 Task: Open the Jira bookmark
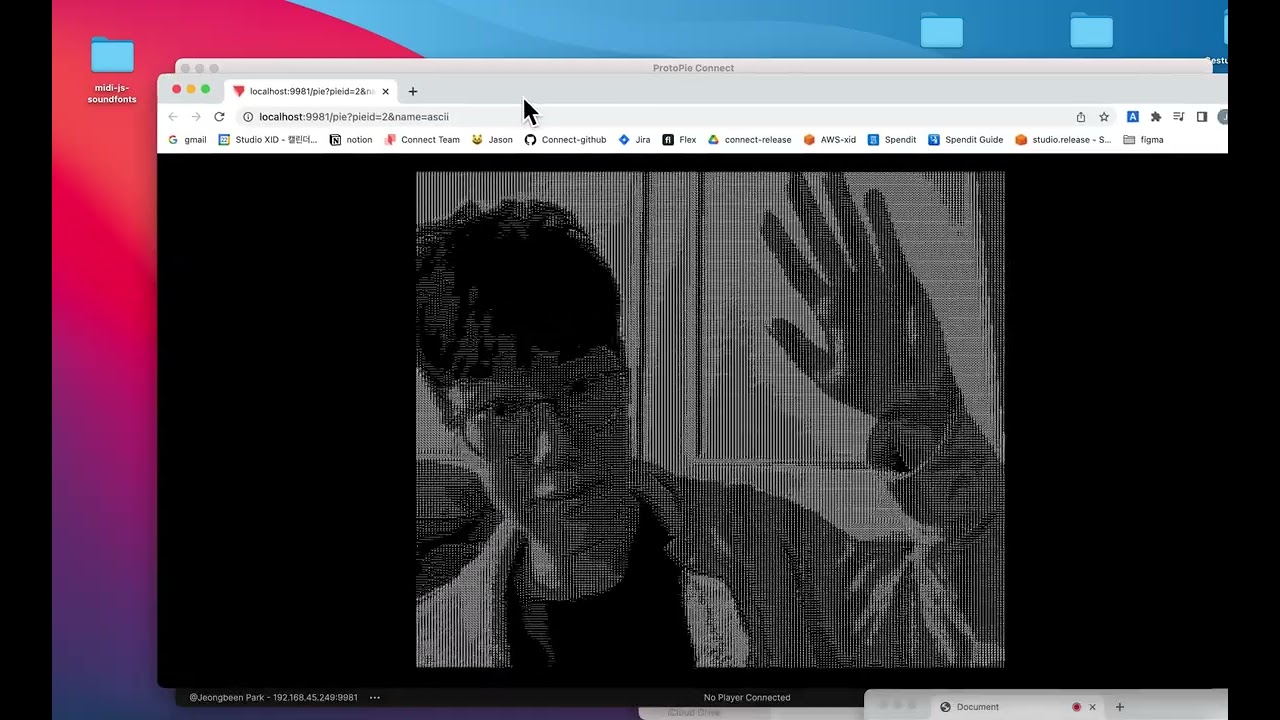click(634, 140)
